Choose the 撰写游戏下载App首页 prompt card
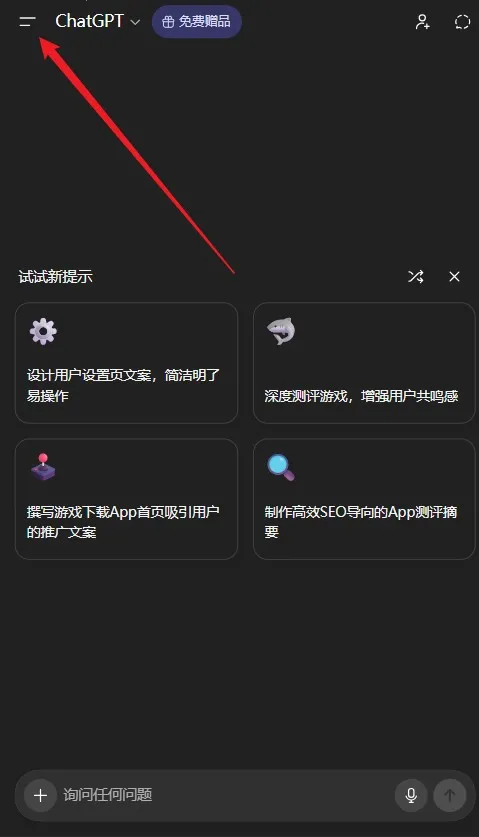This screenshot has width=479, height=837. coord(127,499)
